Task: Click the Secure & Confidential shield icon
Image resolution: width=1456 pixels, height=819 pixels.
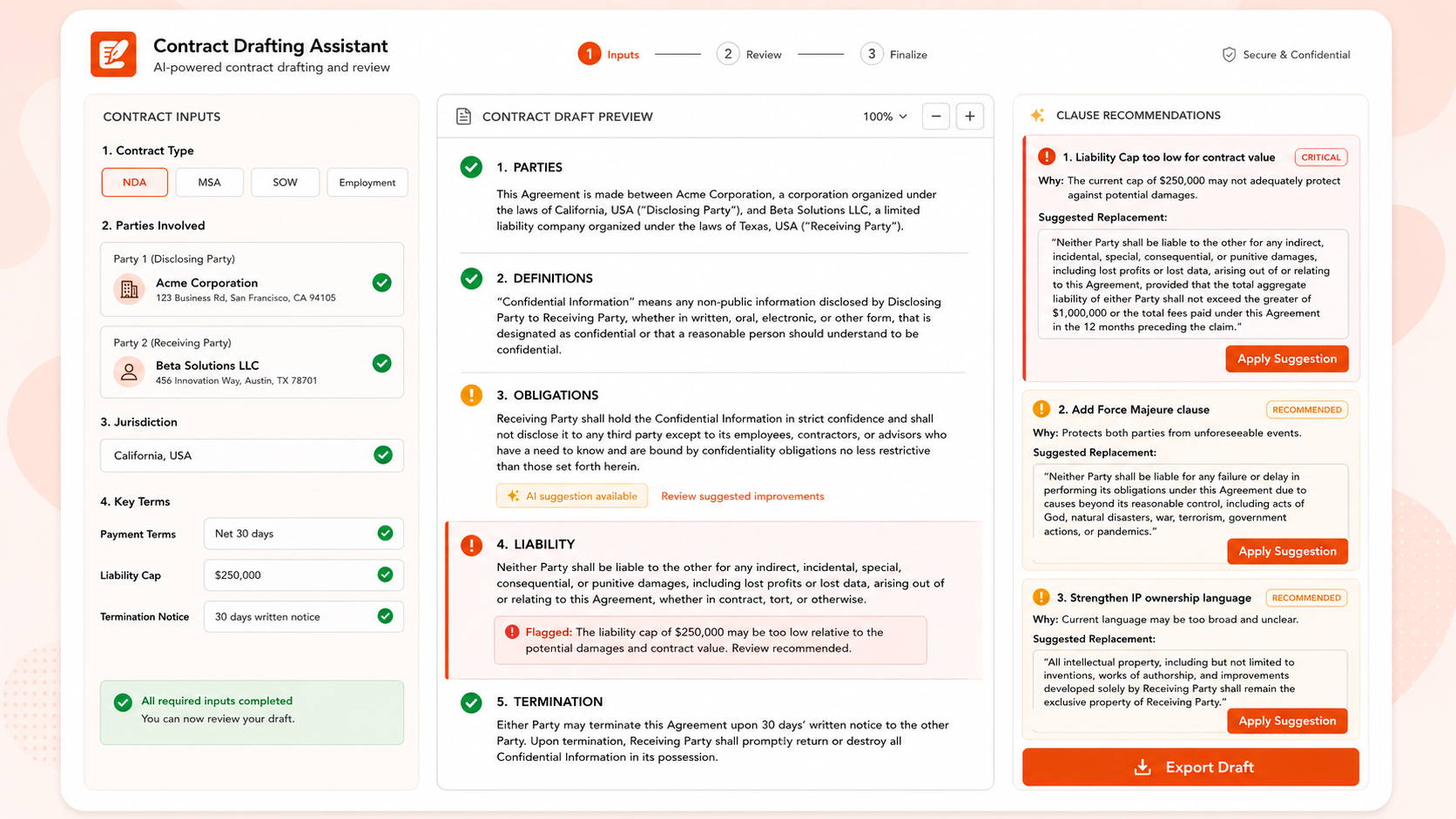Action: 1229,55
